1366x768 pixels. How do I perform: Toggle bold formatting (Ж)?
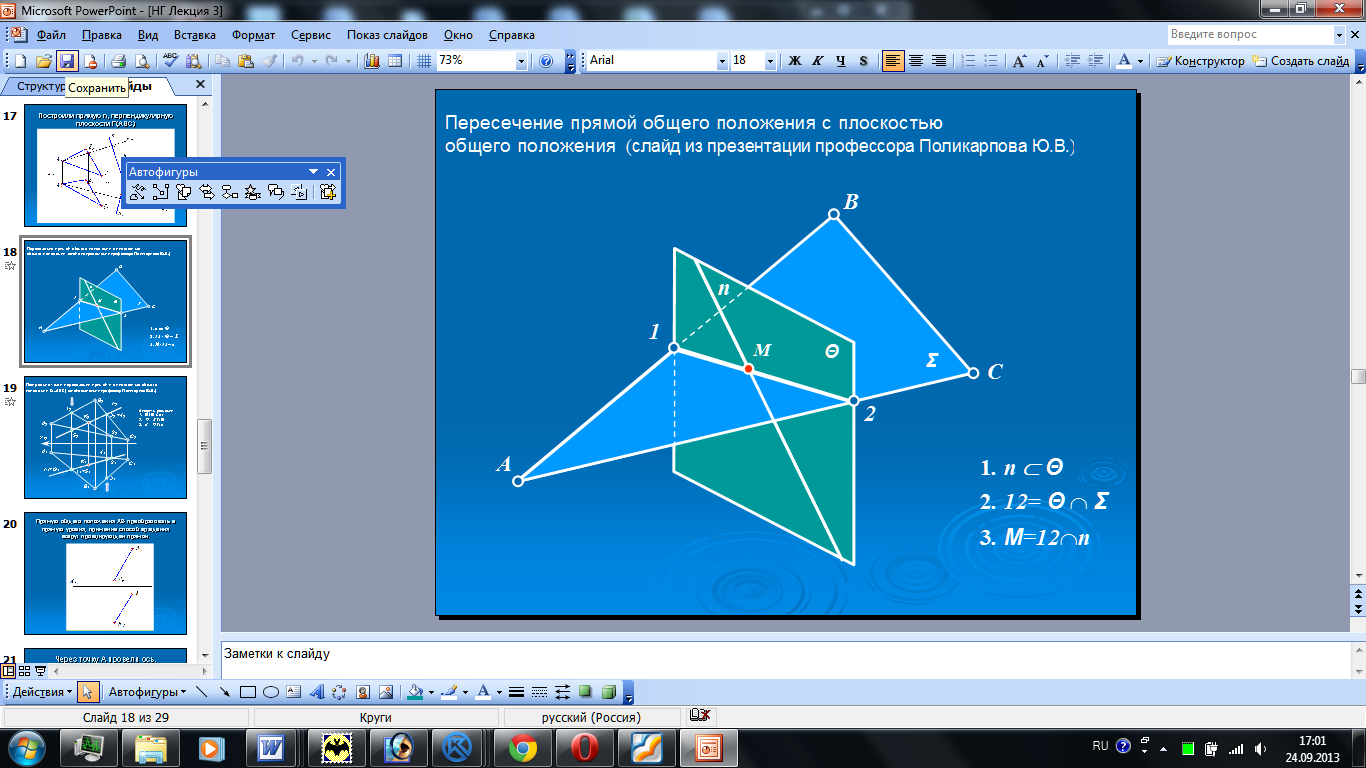(795, 60)
